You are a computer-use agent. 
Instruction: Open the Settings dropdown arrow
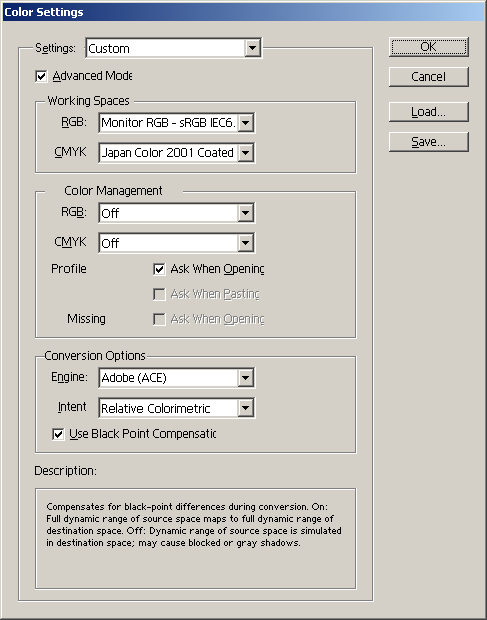(252, 48)
